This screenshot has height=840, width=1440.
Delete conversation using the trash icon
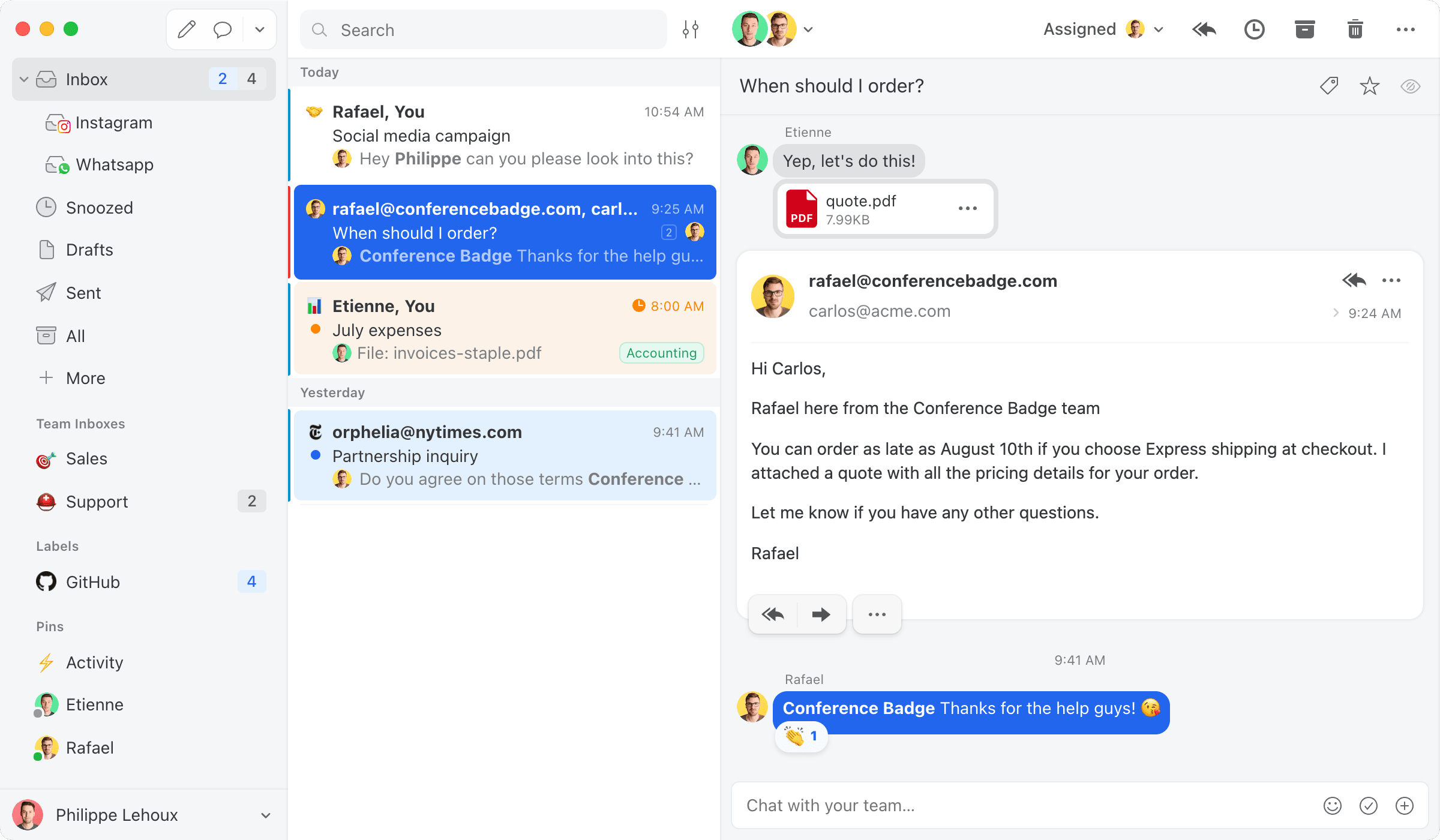point(1355,29)
